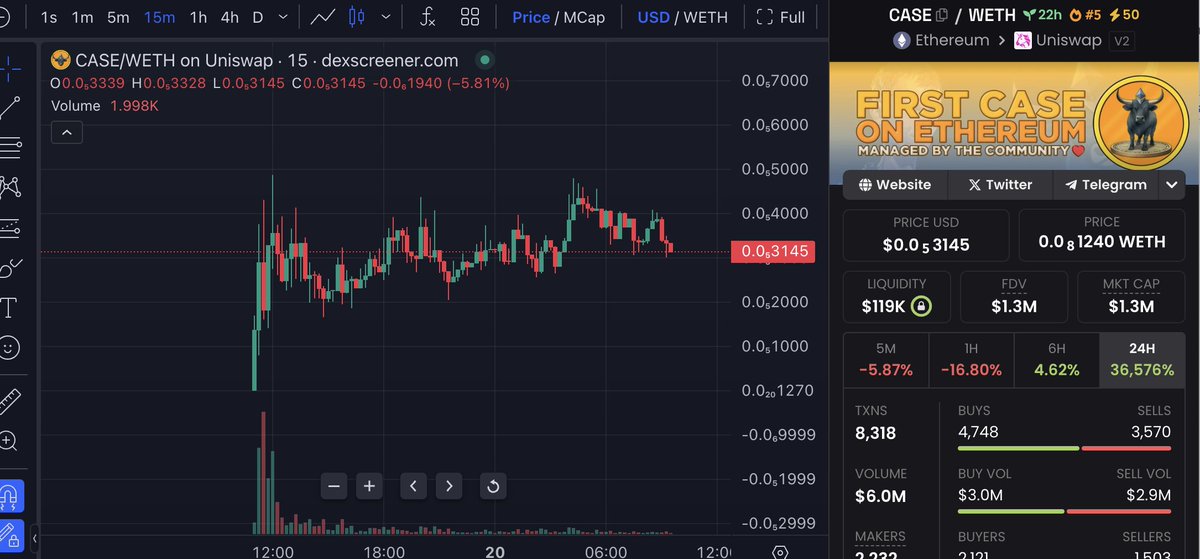This screenshot has height=559, width=1200.
Task: Toggle lock all drawings button
Action: click(x=10, y=536)
